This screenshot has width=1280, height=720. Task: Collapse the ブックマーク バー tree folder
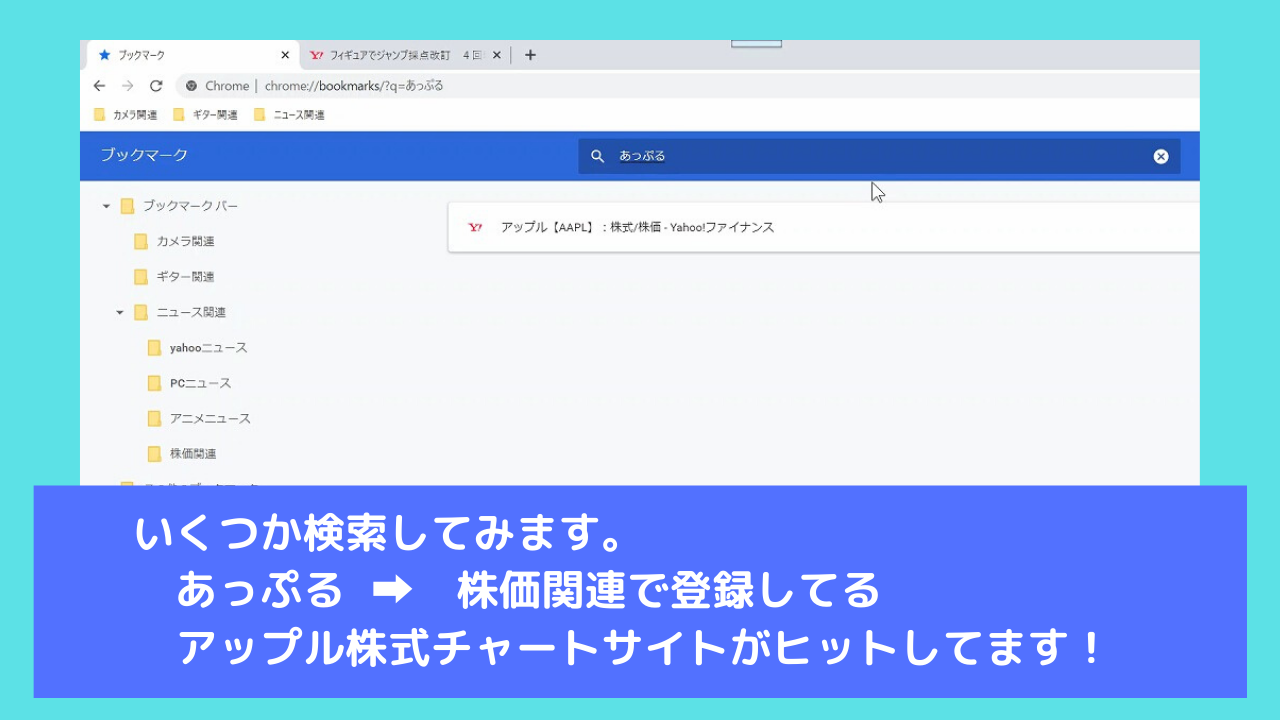[106, 206]
